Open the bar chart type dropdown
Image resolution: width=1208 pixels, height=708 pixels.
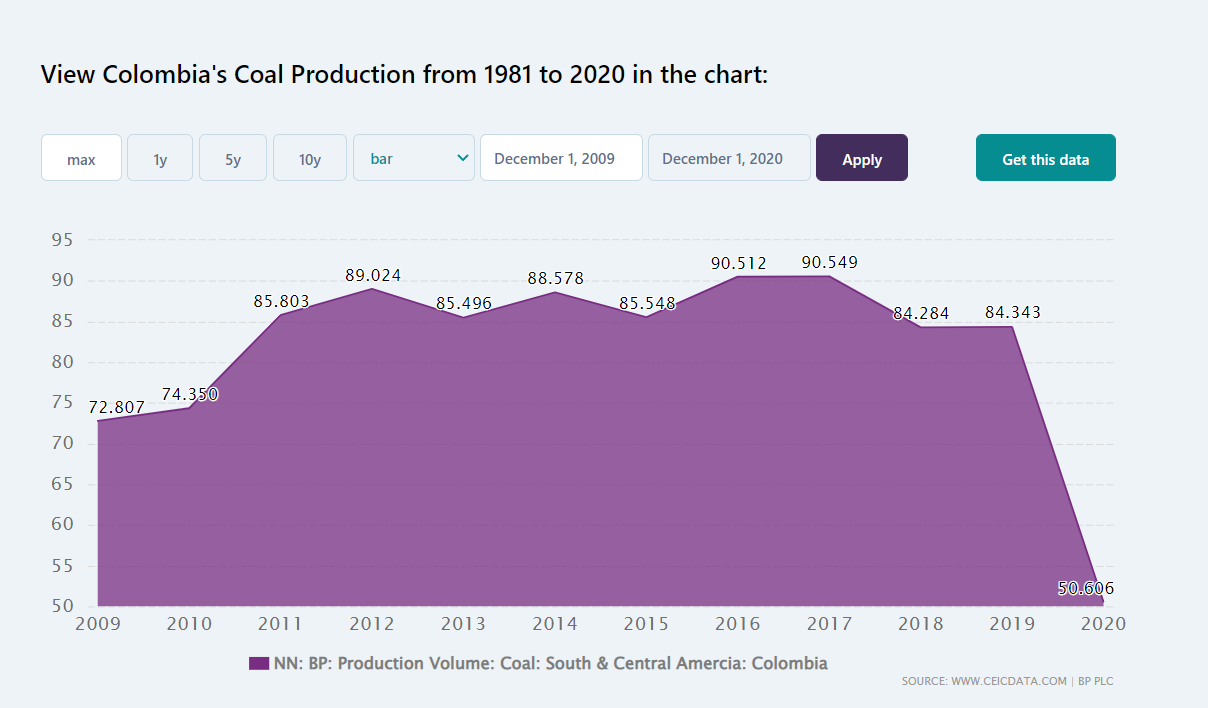point(414,158)
